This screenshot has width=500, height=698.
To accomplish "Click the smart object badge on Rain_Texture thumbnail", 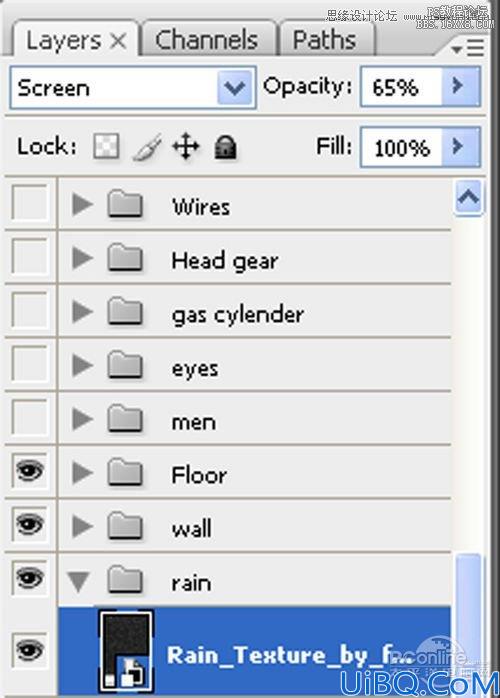I will pyautogui.click(x=133, y=672).
